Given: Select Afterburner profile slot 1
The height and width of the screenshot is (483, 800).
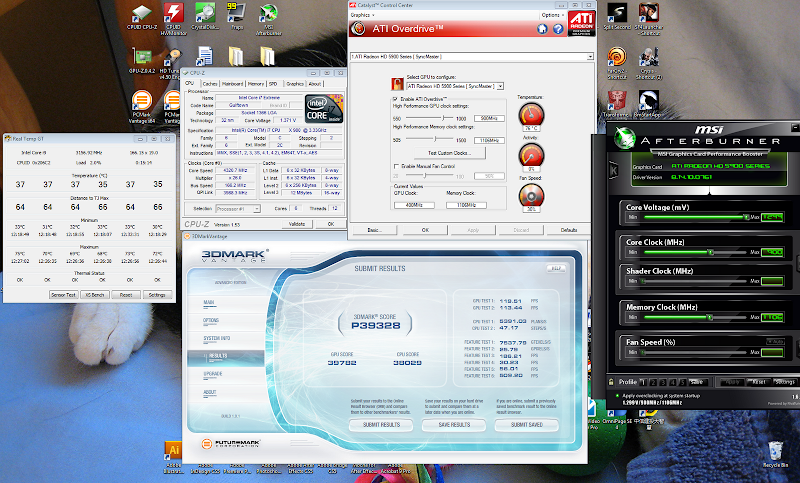Looking at the screenshot, I should click(x=643, y=382).
